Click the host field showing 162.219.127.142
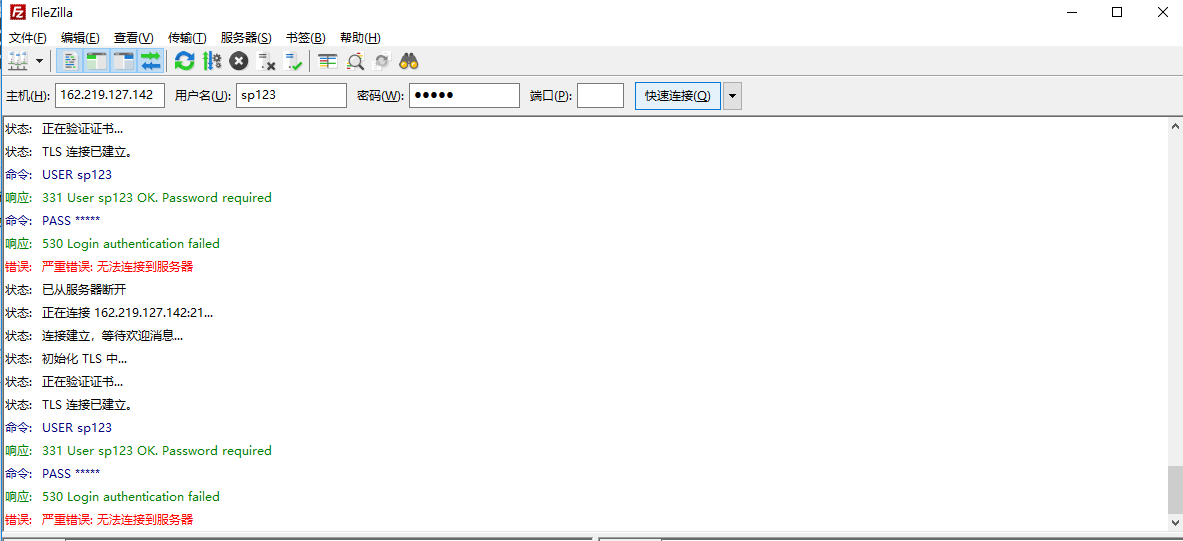This screenshot has width=1183, height=541. pyautogui.click(x=109, y=96)
